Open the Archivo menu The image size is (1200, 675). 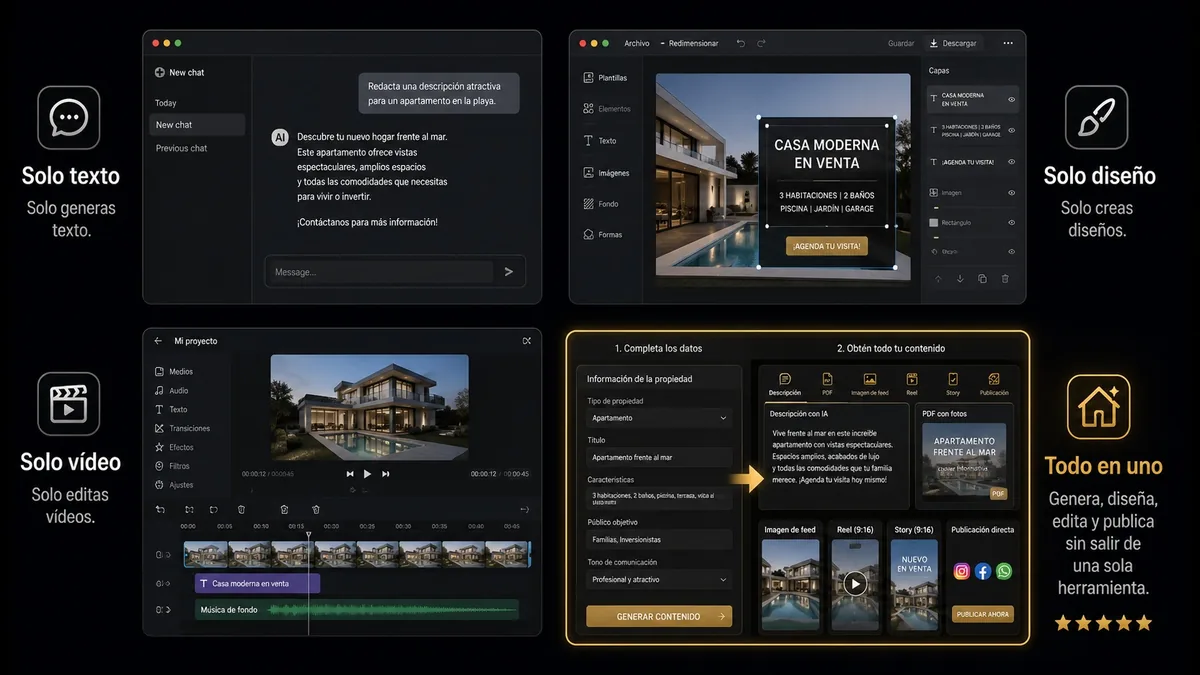[637, 44]
